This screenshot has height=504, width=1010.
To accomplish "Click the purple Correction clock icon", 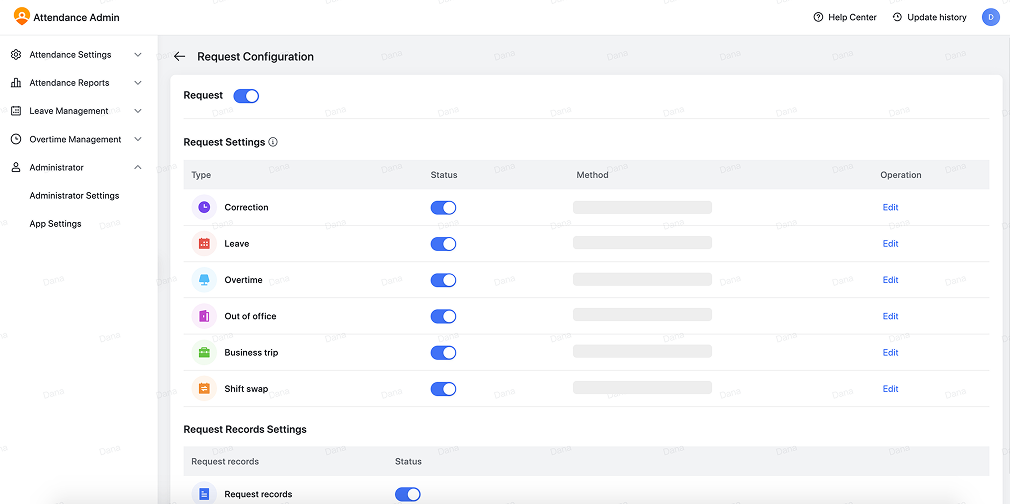I will [x=204, y=207].
